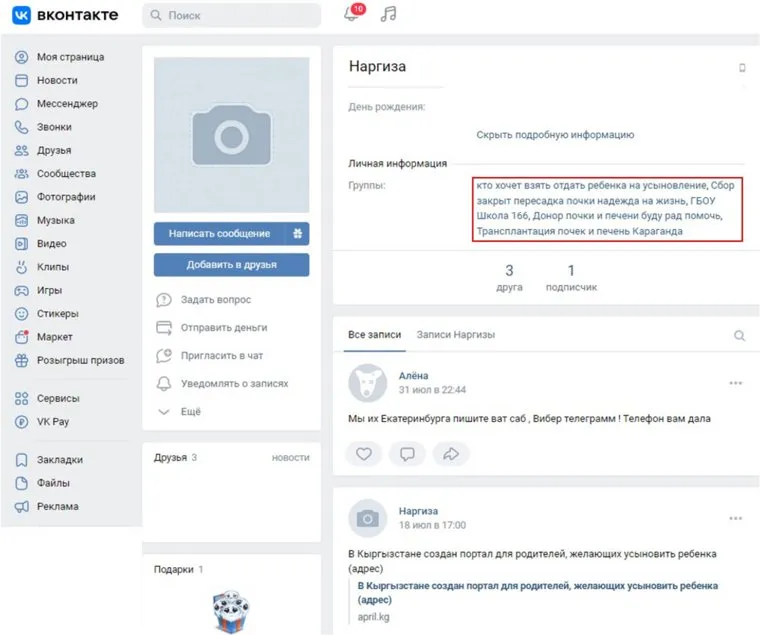Viewport: 760px width, 635px height.
Task: Open three-dot menu on Наргиза's post
Action: coord(736,518)
